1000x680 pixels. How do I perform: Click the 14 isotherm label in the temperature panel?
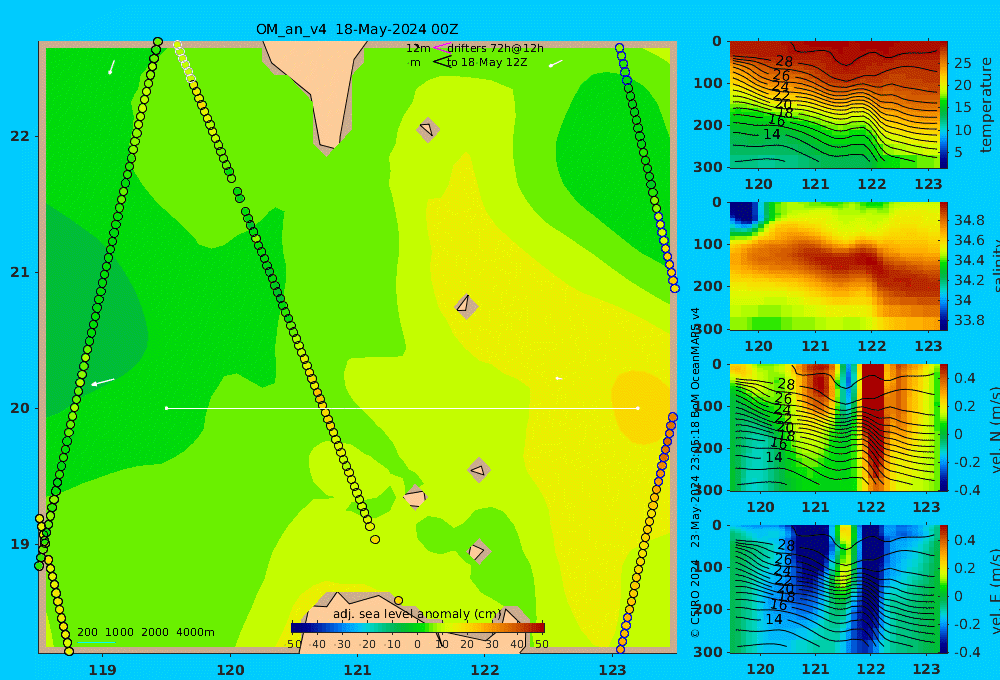click(x=772, y=134)
